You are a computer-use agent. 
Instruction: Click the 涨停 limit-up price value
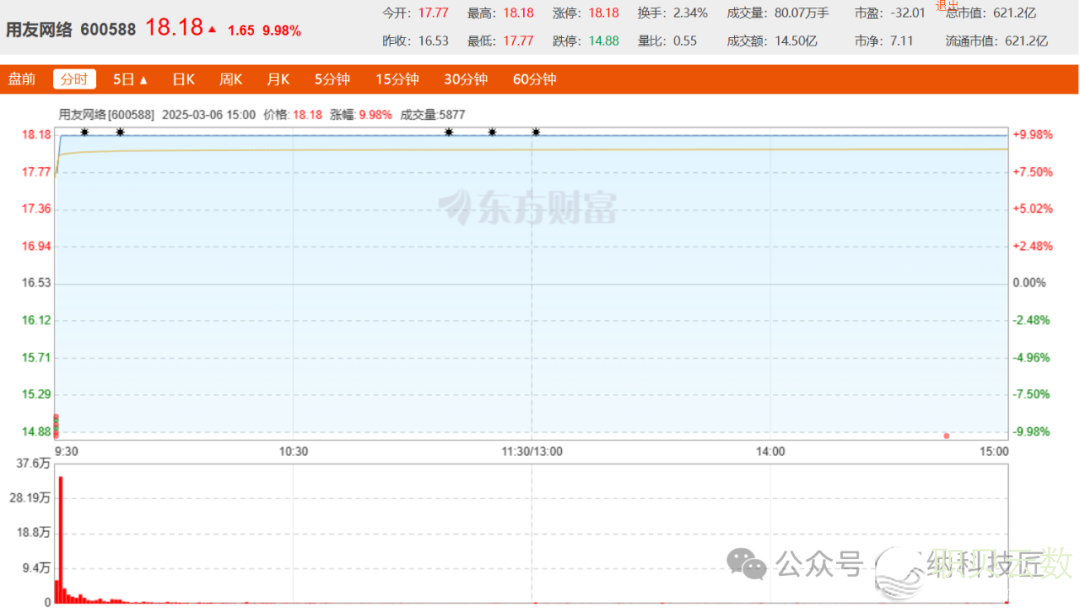[603, 13]
